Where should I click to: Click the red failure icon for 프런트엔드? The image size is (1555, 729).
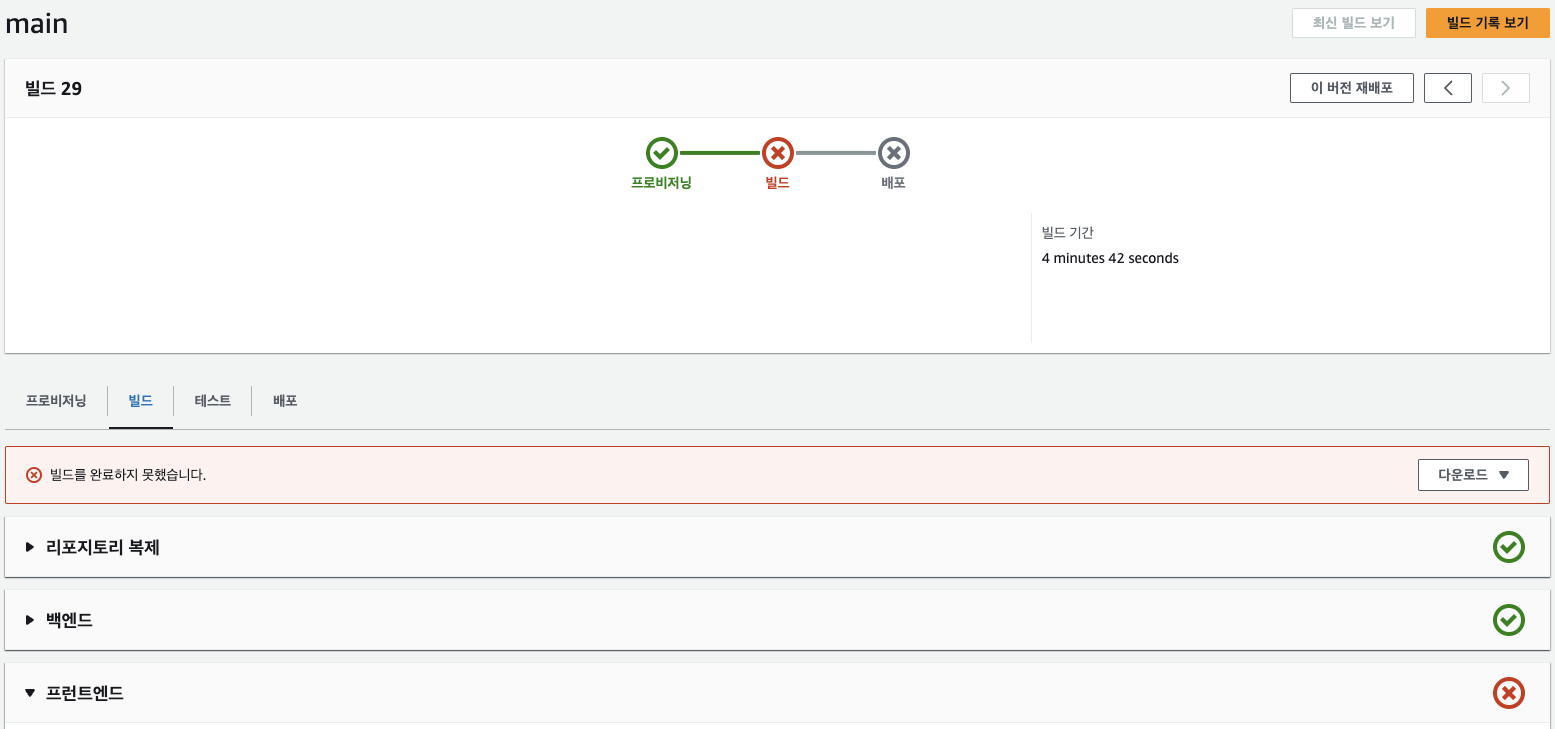pos(1509,693)
